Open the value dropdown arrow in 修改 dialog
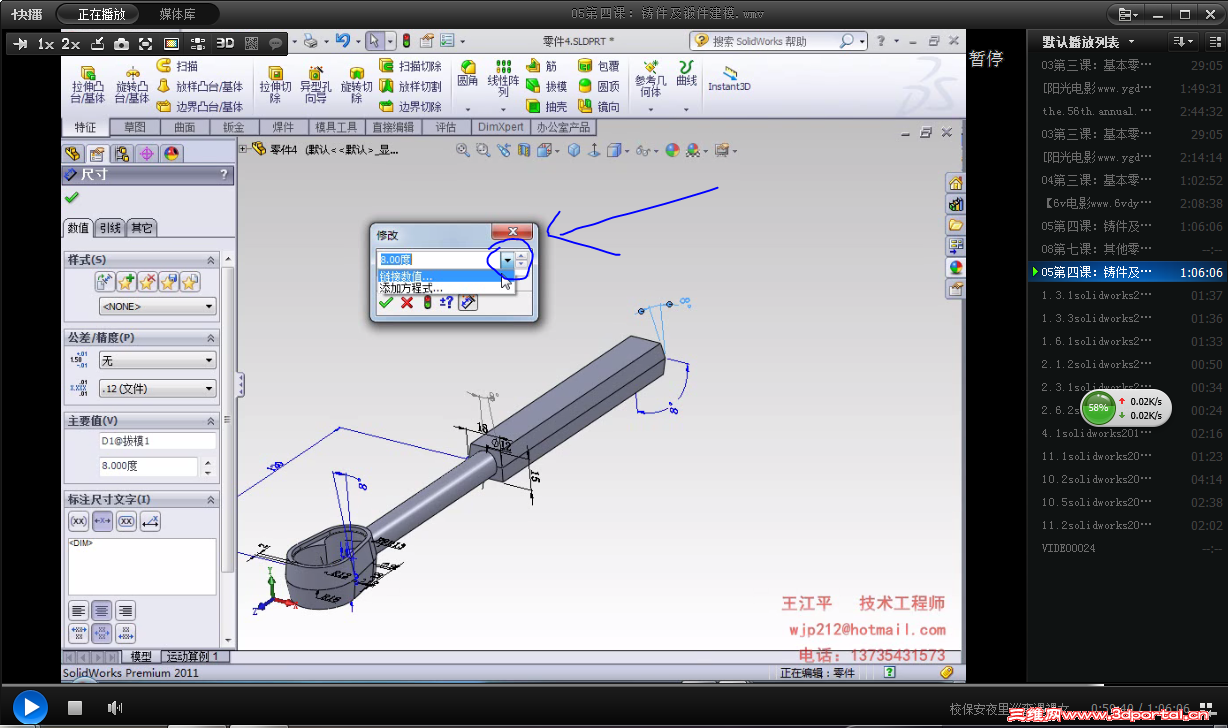Image resolution: width=1228 pixels, height=728 pixels. click(507, 260)
